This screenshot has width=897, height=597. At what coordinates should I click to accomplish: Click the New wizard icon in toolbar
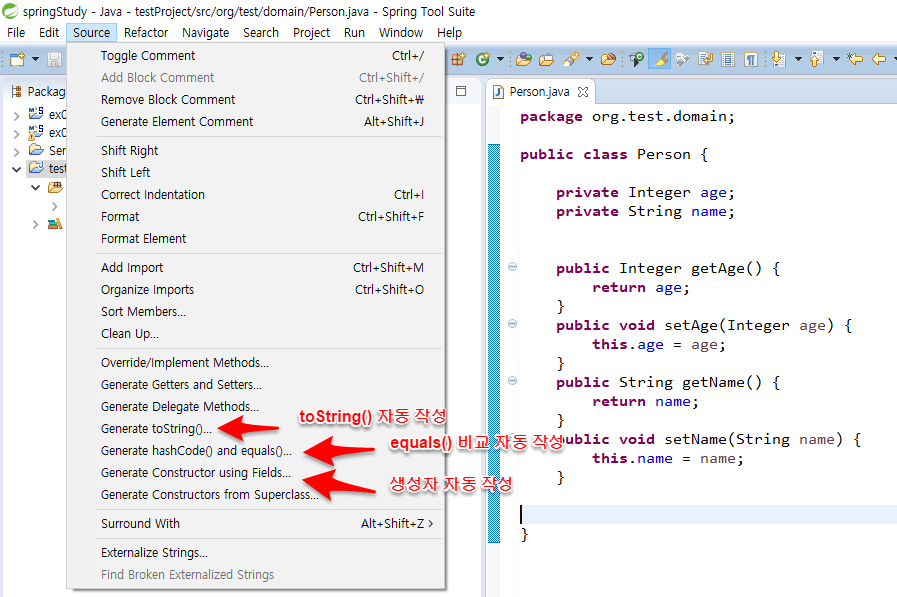click(17, 59)
